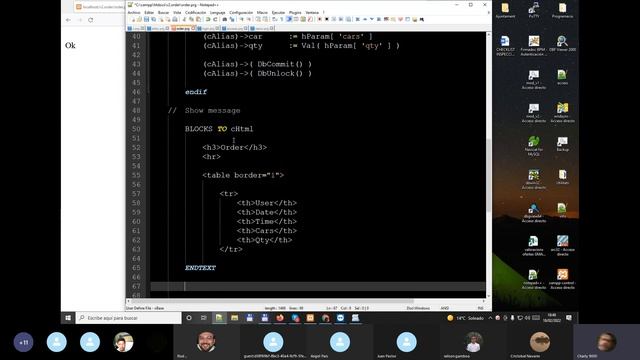The width and height of the screenshot is (640, 360).
Task: Click the Print toolbar icon
Action: 175,19
